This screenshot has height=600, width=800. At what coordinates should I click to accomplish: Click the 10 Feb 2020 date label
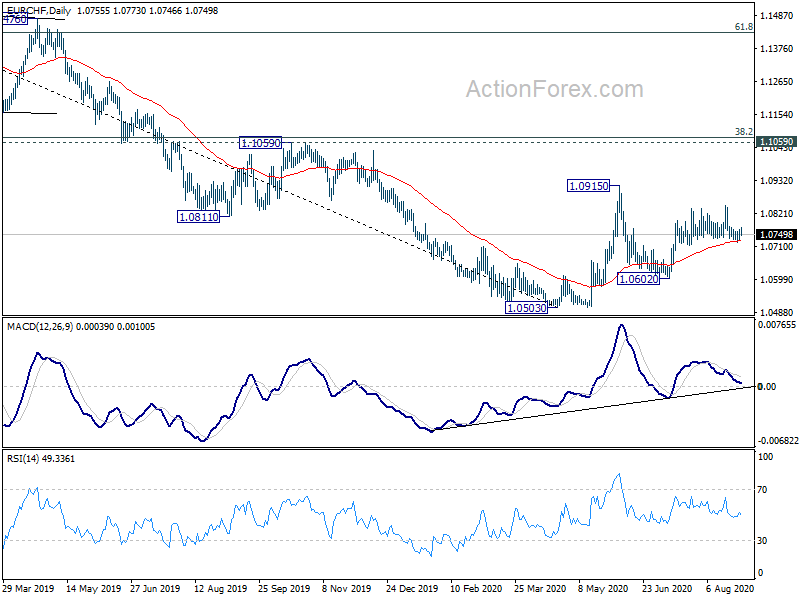476,588
